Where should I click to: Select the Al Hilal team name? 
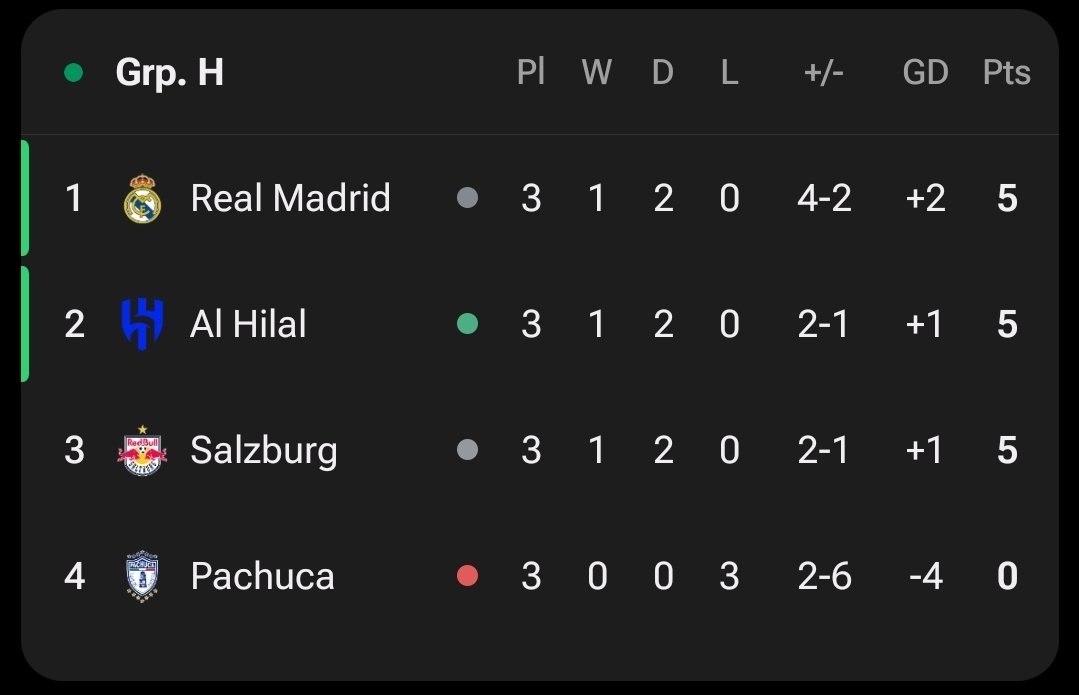click(248, 324)
